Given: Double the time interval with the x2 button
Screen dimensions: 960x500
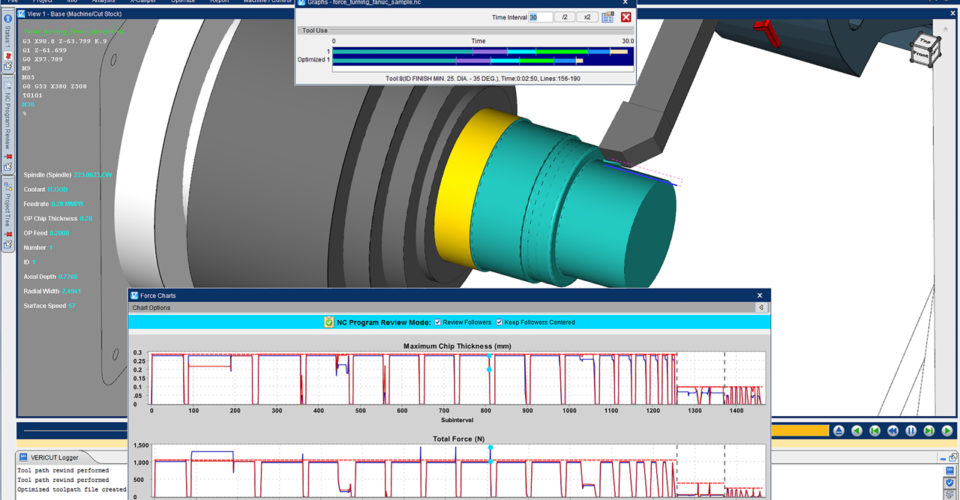Looking at the screenshot, I should pyautogui.click(x=587, y=17).
